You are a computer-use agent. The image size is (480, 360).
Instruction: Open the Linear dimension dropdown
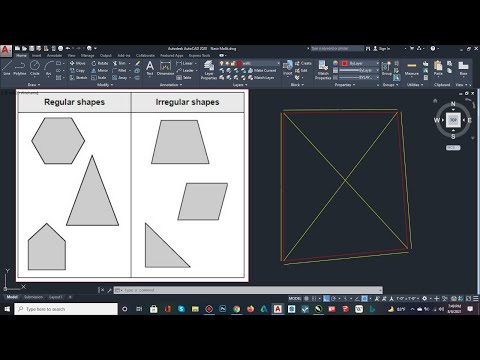coord(196,63)
